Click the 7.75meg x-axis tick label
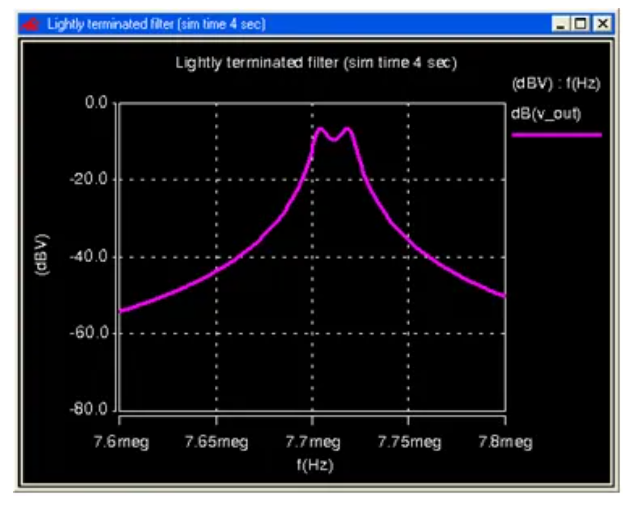 click(408, 441)
